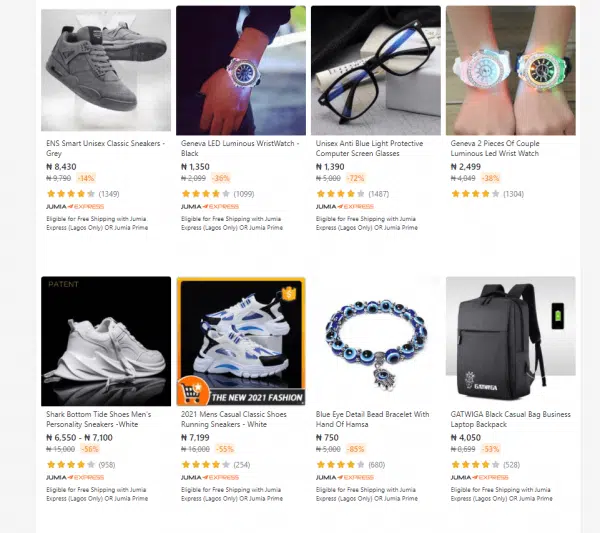Click Jumia Express logo under Shark Bottom shoes

click(x=75, y=478)
